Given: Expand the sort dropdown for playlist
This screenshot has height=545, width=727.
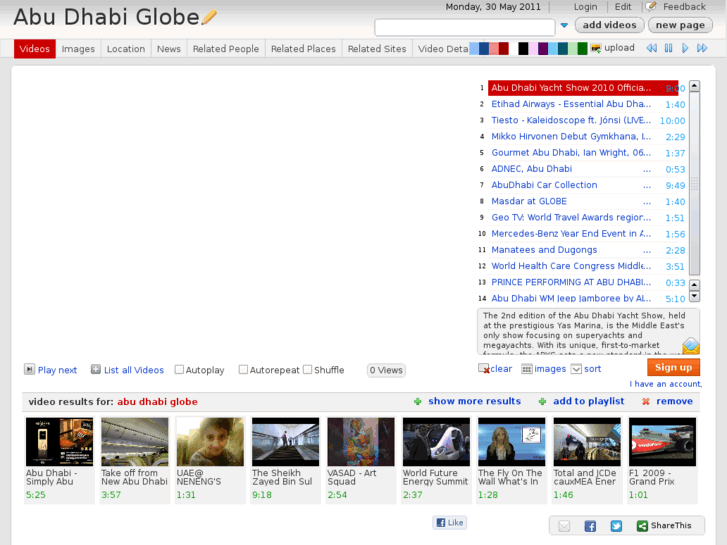Looking at the screenshot, I should click(576, 369).
